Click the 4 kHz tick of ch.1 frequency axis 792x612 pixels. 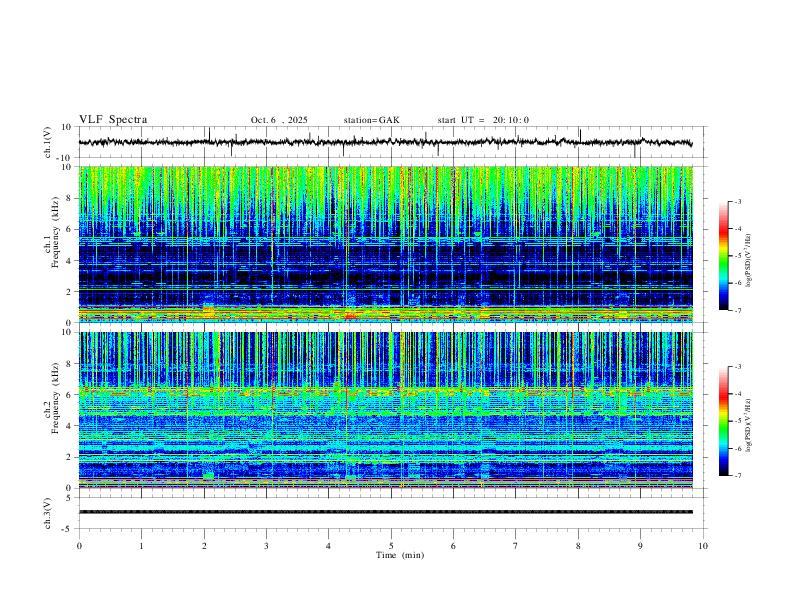point(70,261)
